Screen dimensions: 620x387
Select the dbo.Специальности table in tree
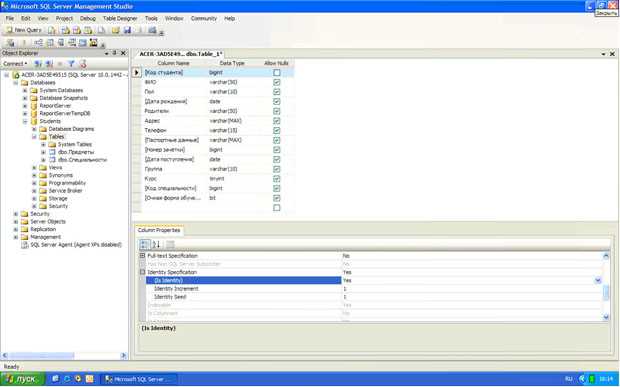[82, 160]
